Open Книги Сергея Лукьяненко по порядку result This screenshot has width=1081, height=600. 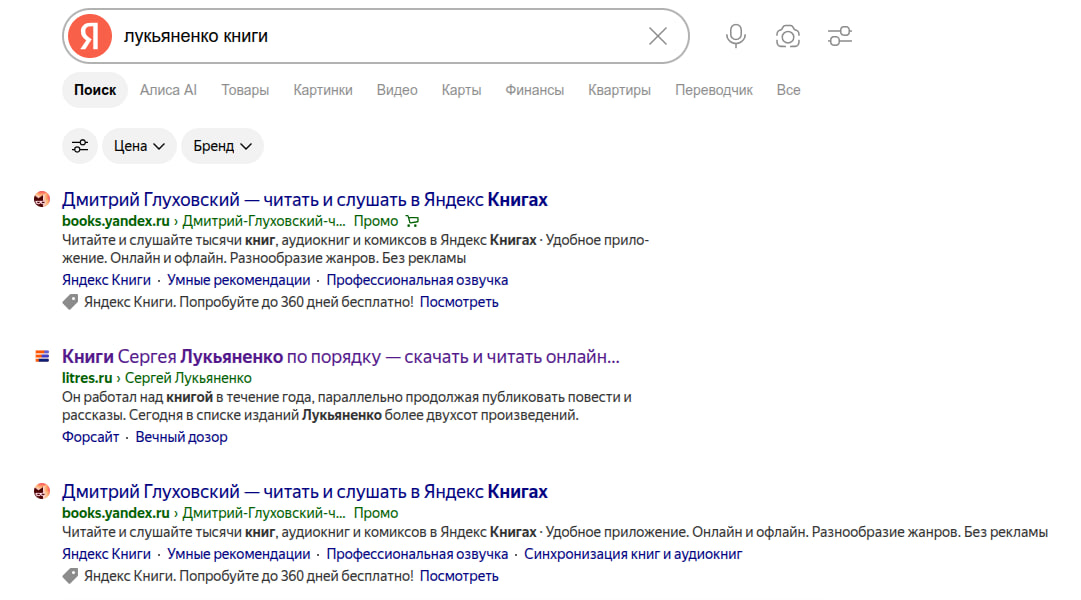341,357
